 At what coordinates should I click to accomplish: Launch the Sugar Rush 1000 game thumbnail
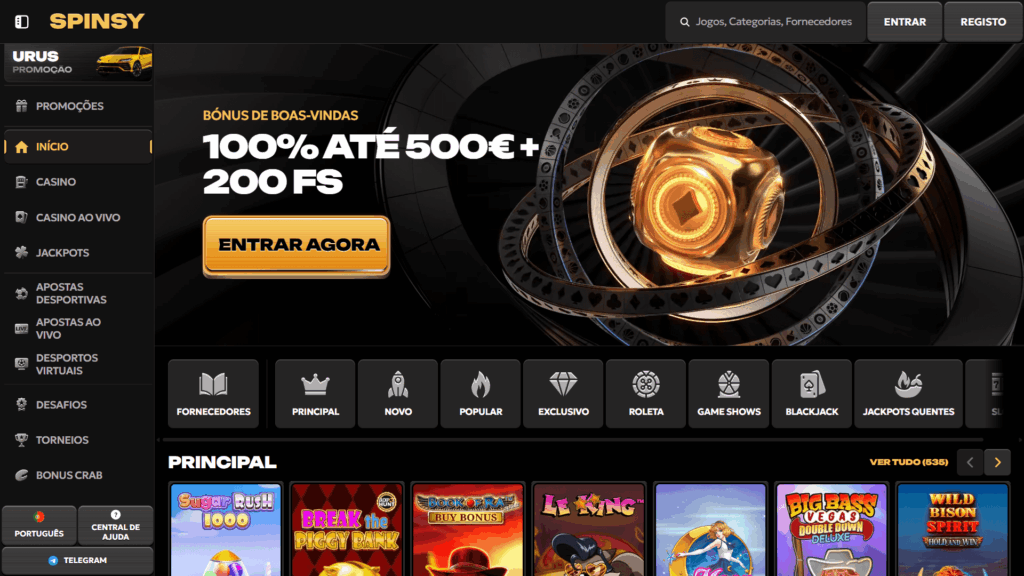click(x=225, y=530)
